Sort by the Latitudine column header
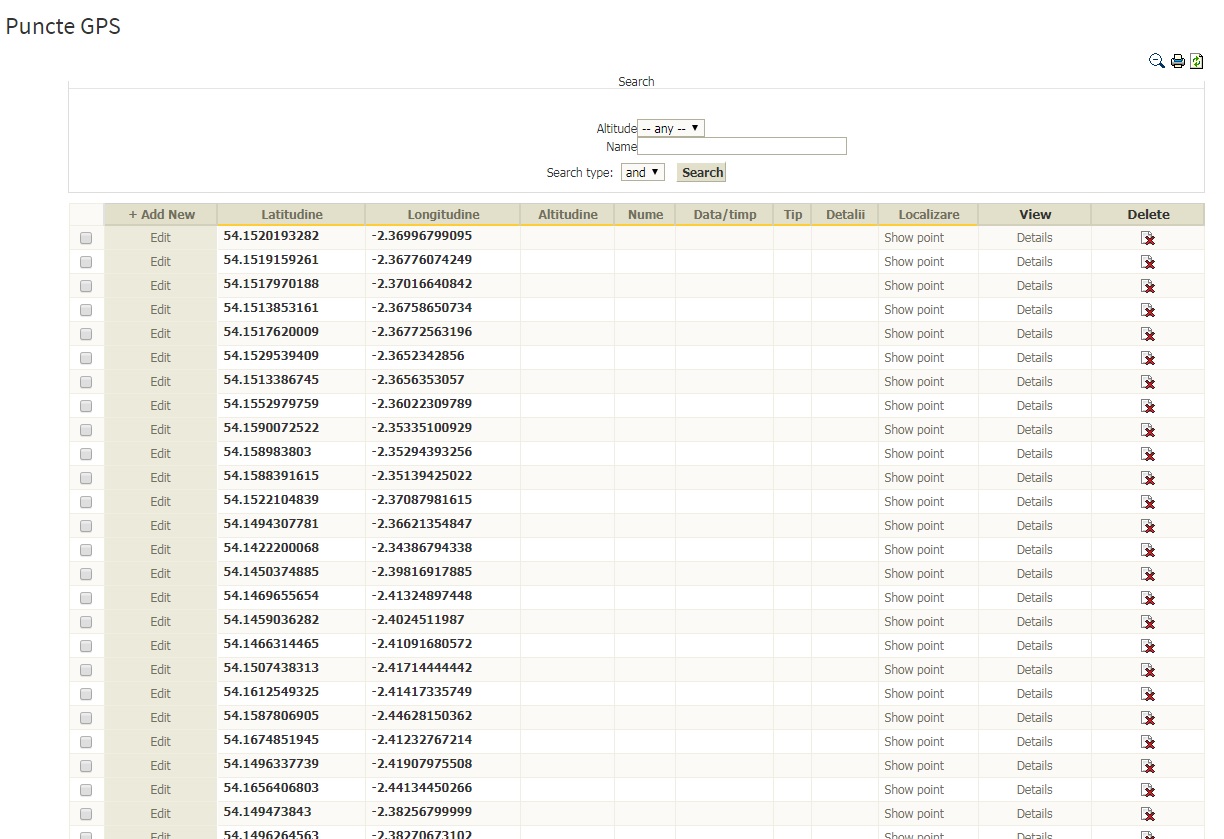 (291, 214)
